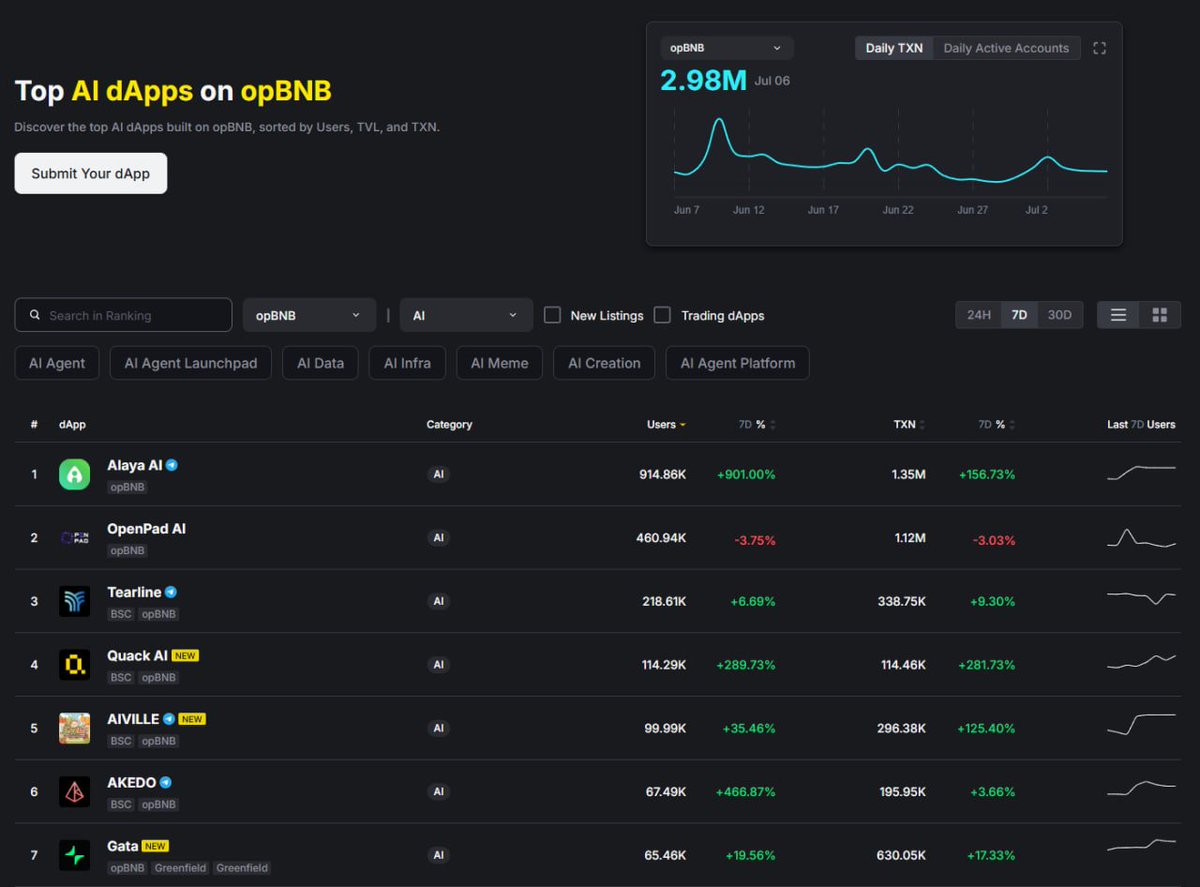1200x887 pixels.
Task: Click the AIVILLE logo thumbnail
Action: pos(74,728)
